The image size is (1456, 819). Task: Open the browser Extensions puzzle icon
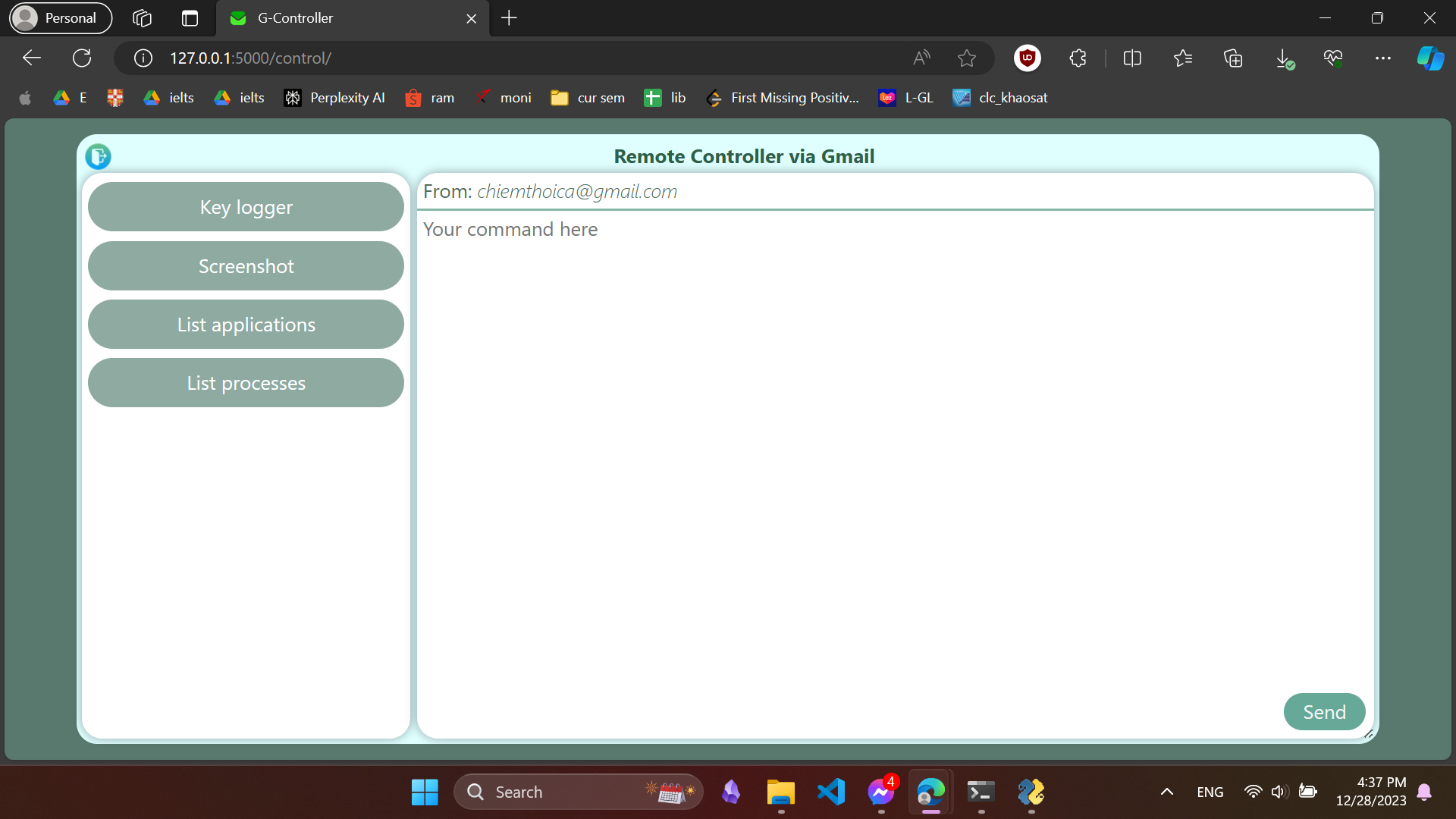[x=1078, y=58]
